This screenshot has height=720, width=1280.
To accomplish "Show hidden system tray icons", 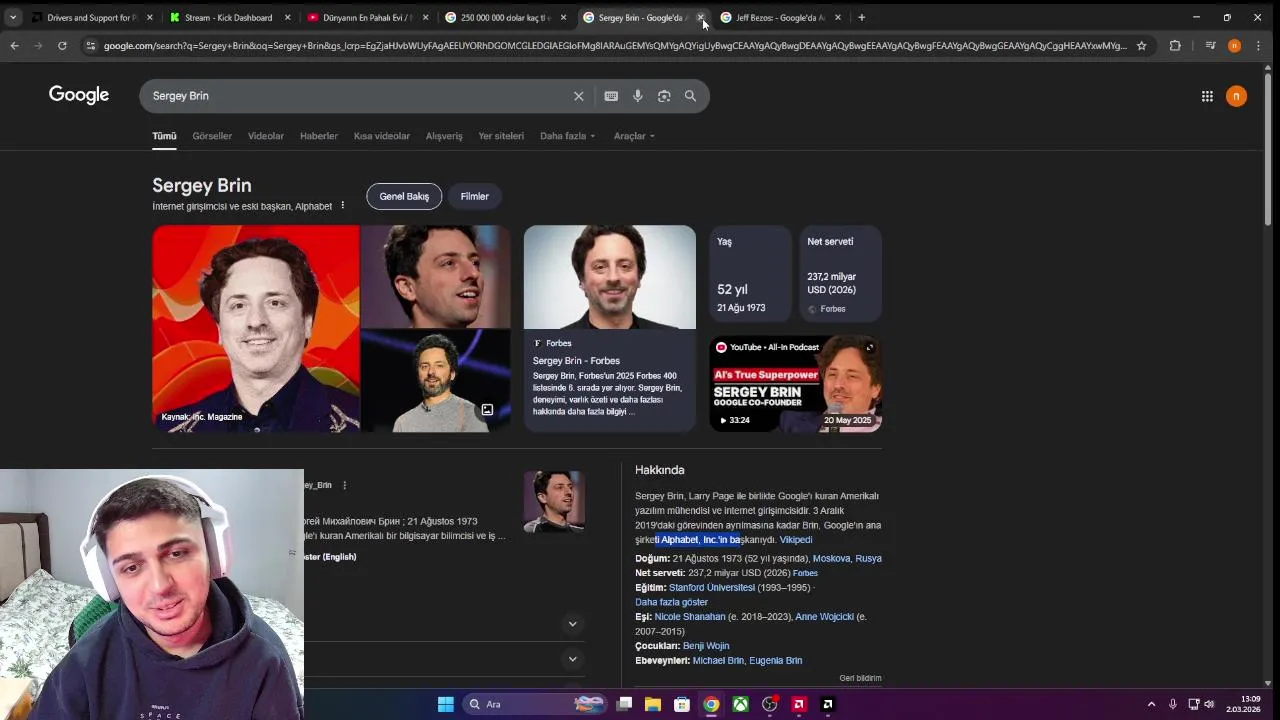I will [x=1151, y=704].
